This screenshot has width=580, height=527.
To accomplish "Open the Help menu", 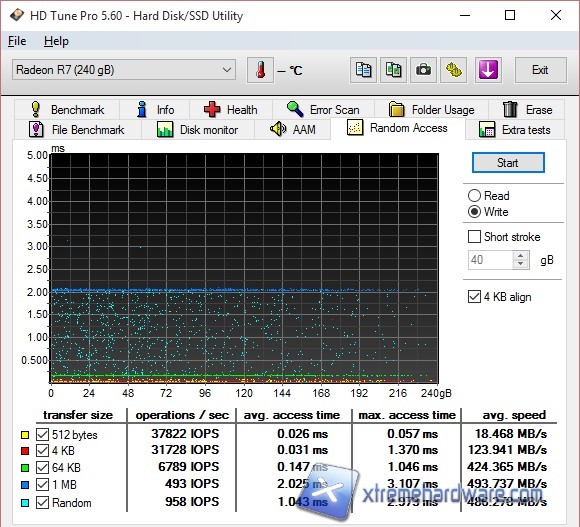I will [56, 41].
